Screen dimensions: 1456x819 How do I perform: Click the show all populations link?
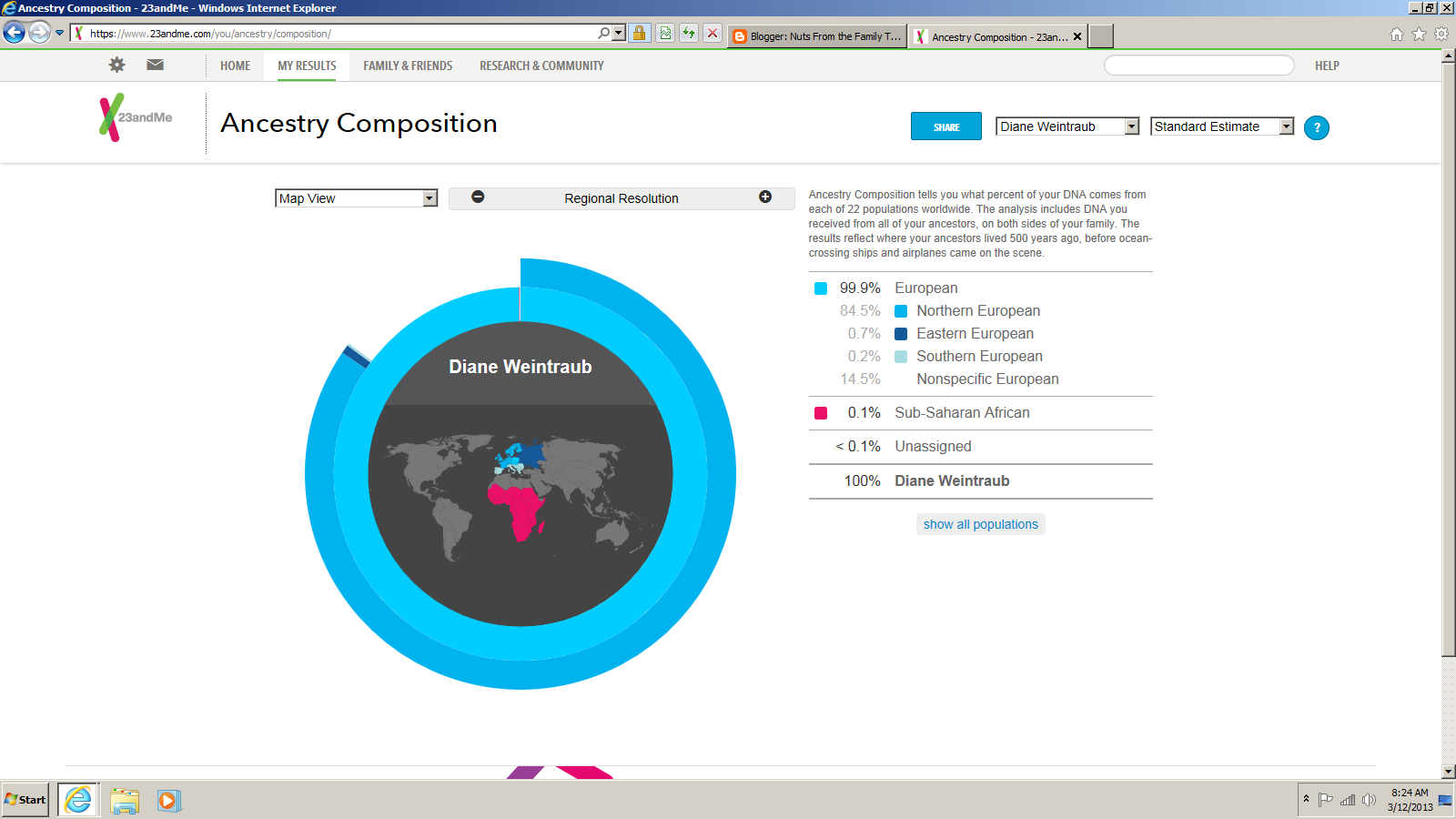point(980,523)
